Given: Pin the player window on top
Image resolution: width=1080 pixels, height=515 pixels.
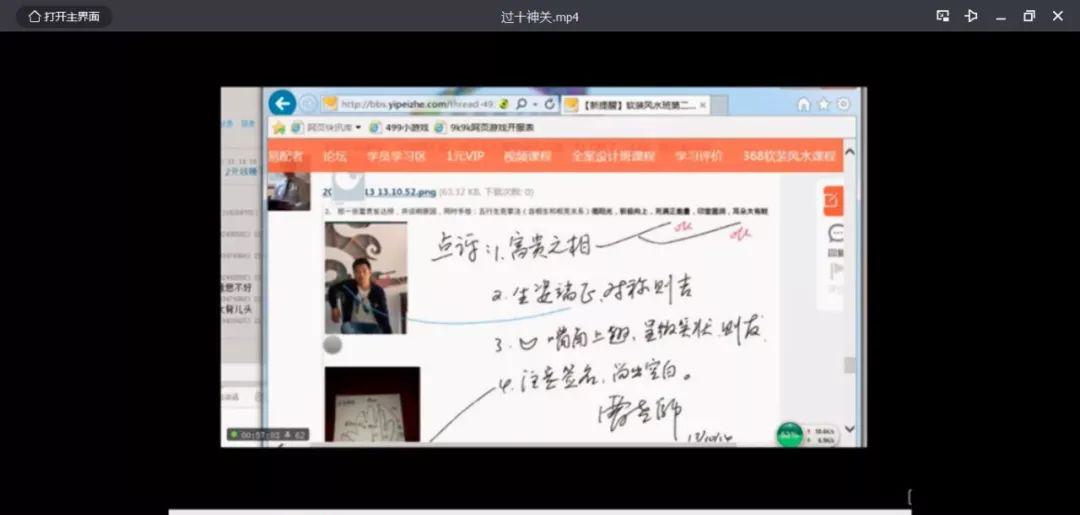Looking at the screenshot, I should (x=971, y=16).
